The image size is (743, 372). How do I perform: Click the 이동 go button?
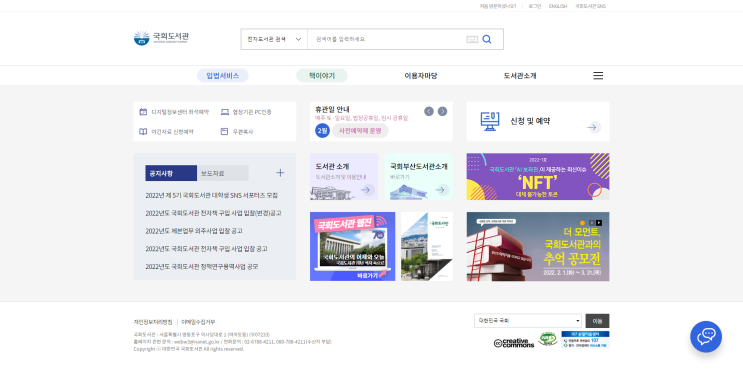pyautogui.click(x=597, y=321)
